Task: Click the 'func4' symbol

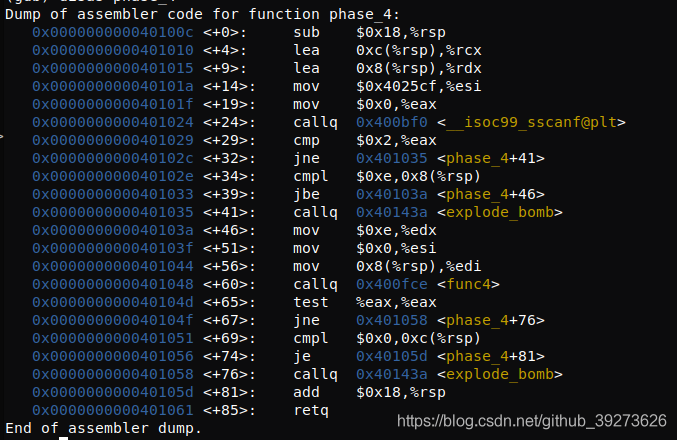Action: 468,284
